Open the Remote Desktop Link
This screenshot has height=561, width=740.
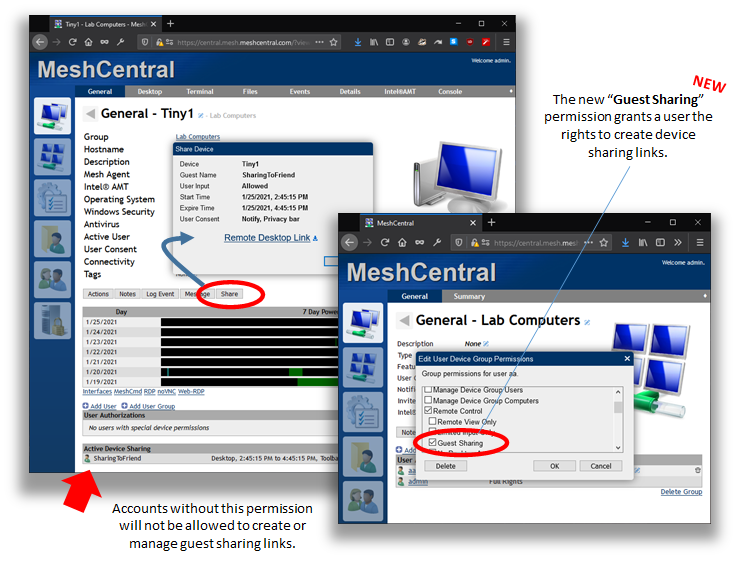pos(267,237)
